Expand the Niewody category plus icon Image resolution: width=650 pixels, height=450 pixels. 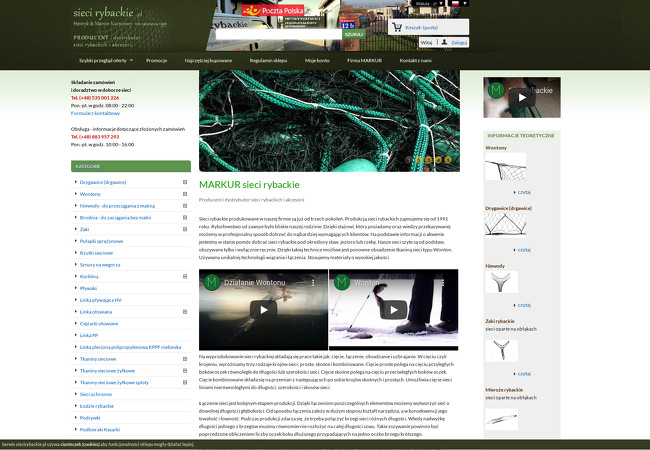point(185,206)
